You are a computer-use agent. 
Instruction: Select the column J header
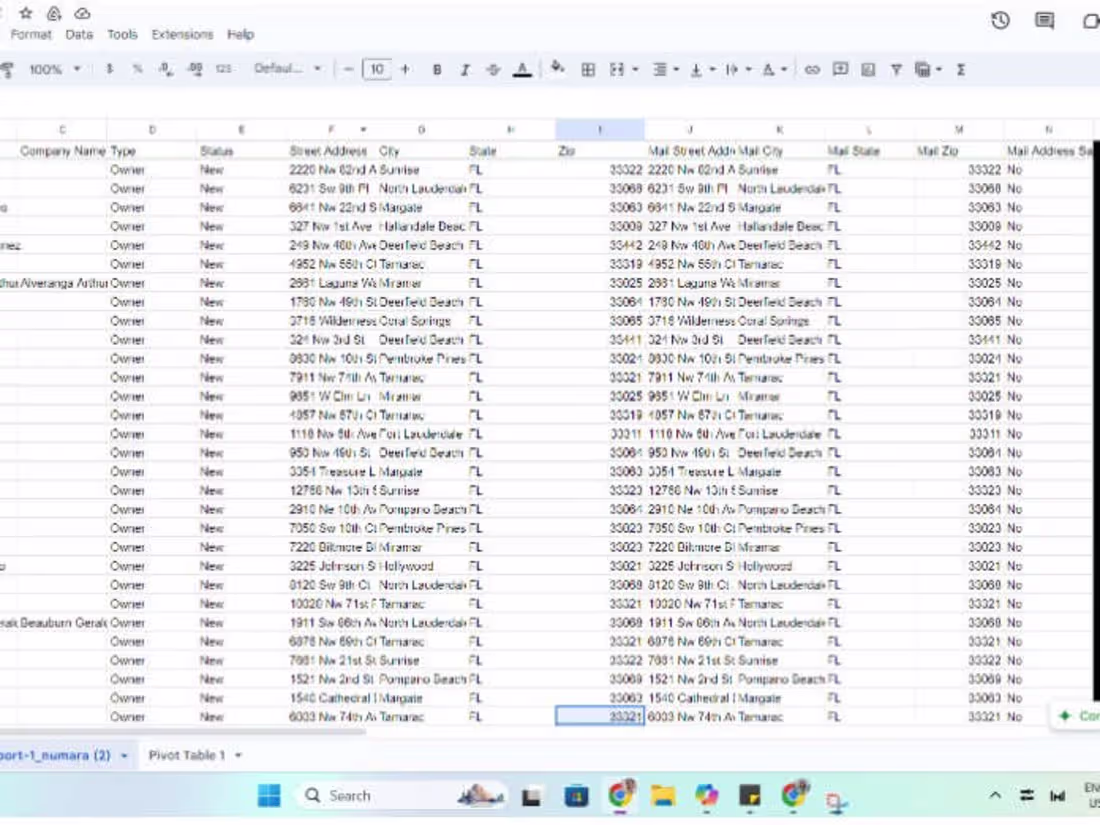[x=690, y=130]
